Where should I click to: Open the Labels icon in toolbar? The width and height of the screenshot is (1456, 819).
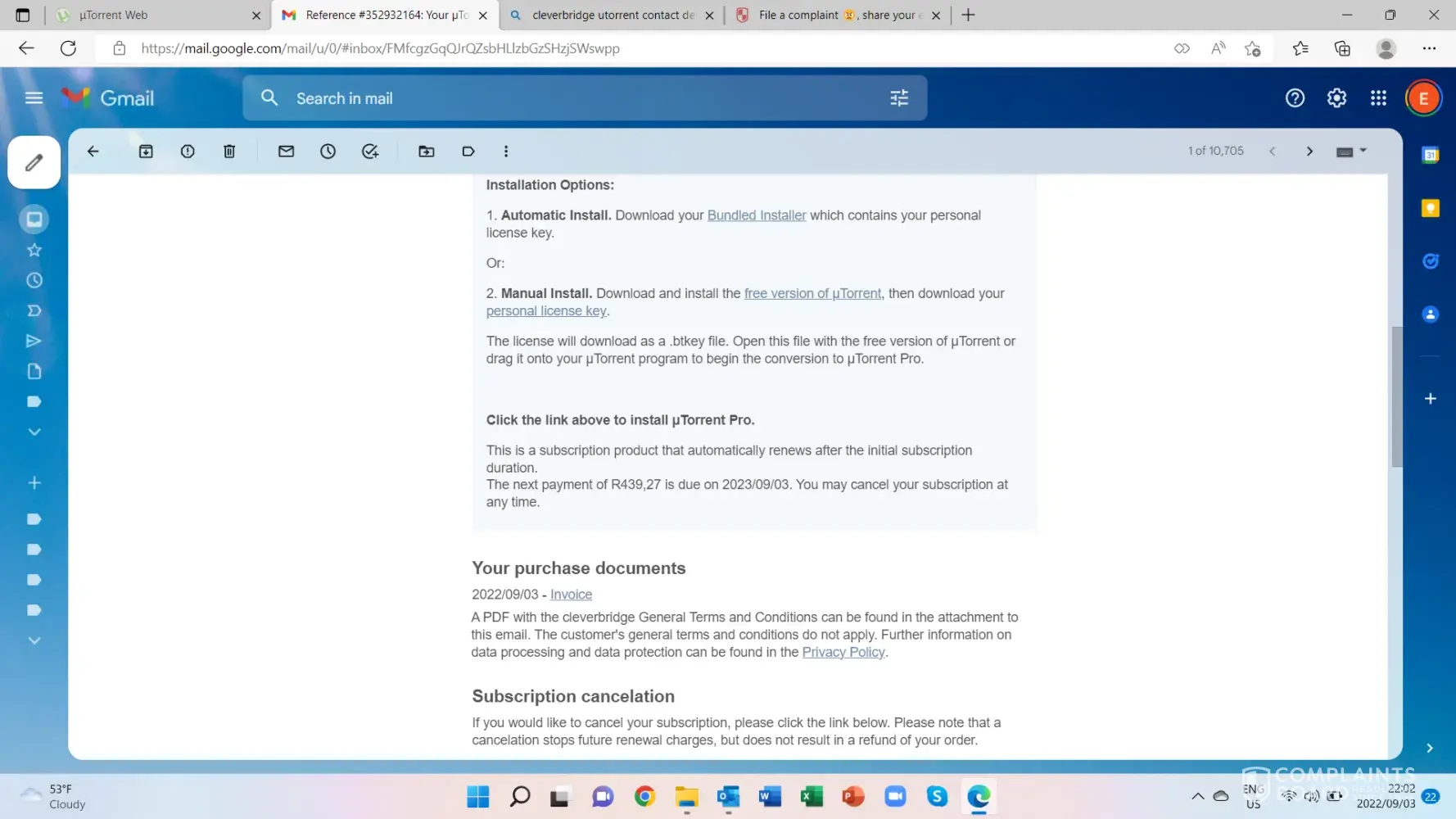point(468,152)
